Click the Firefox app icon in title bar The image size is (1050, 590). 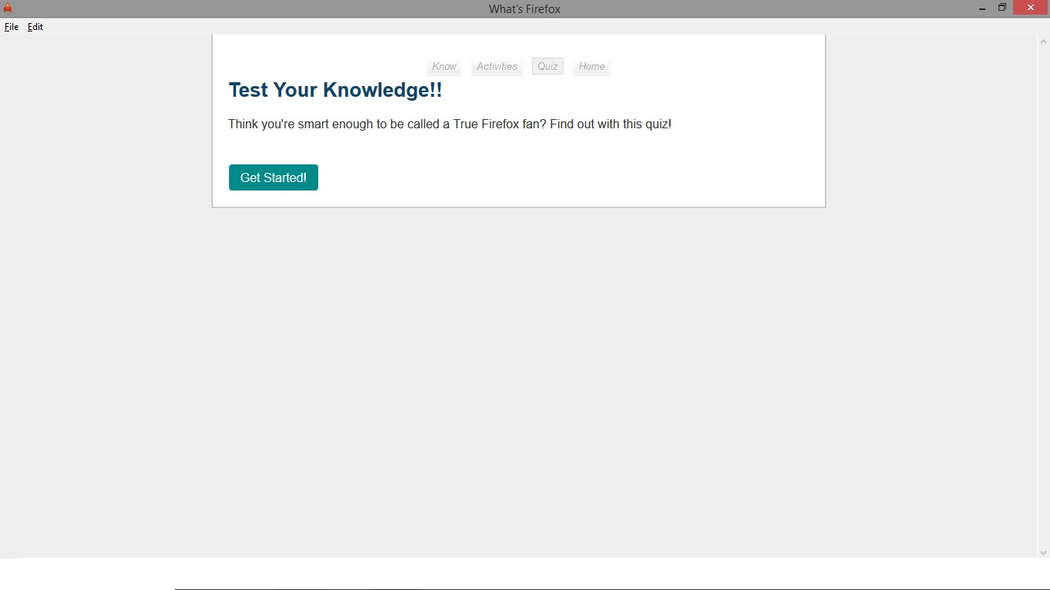click(x=7, y=8)
